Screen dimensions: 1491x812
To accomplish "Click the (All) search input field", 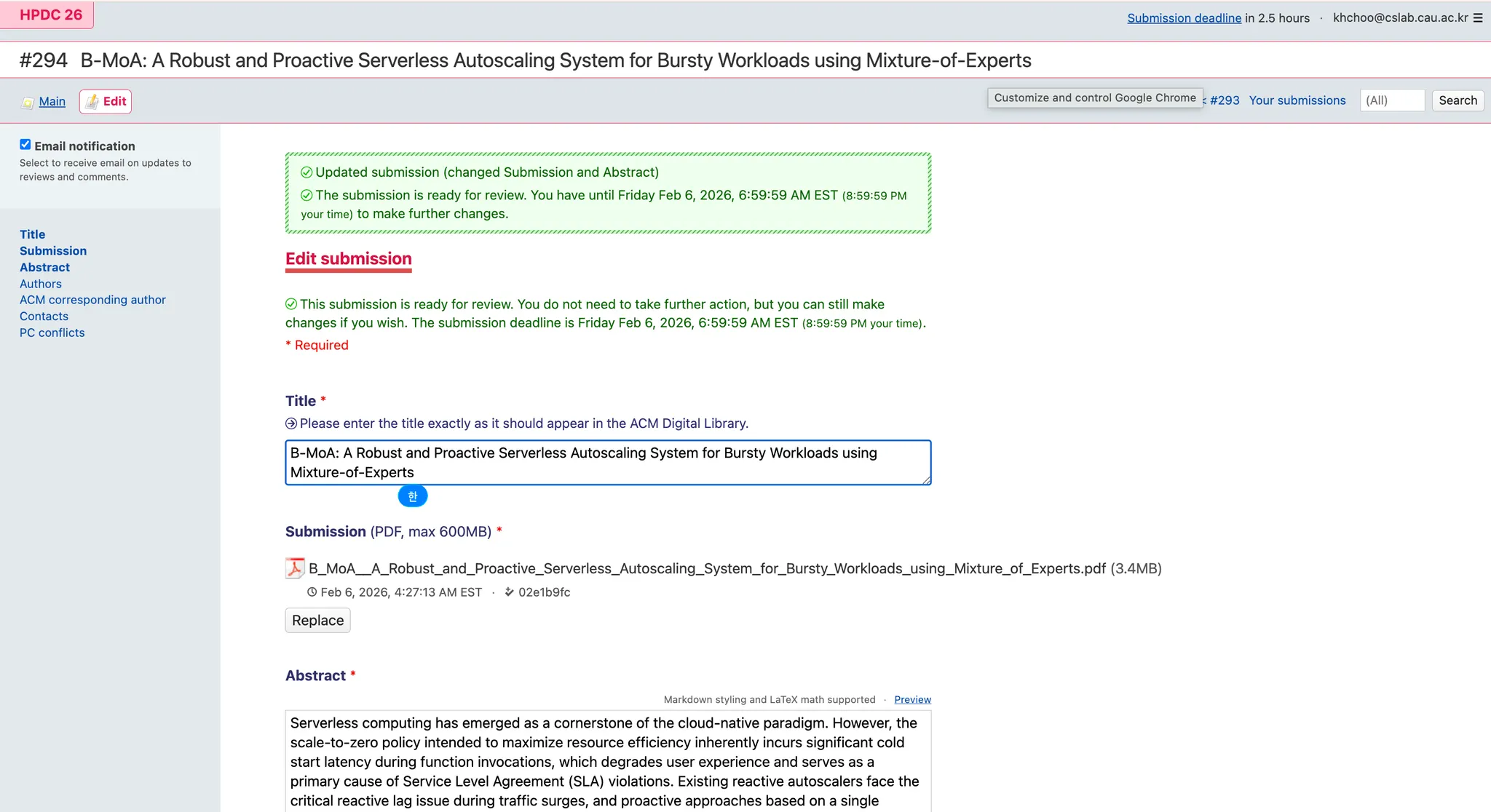I will pyautogui.click(x=1391, y=100).
